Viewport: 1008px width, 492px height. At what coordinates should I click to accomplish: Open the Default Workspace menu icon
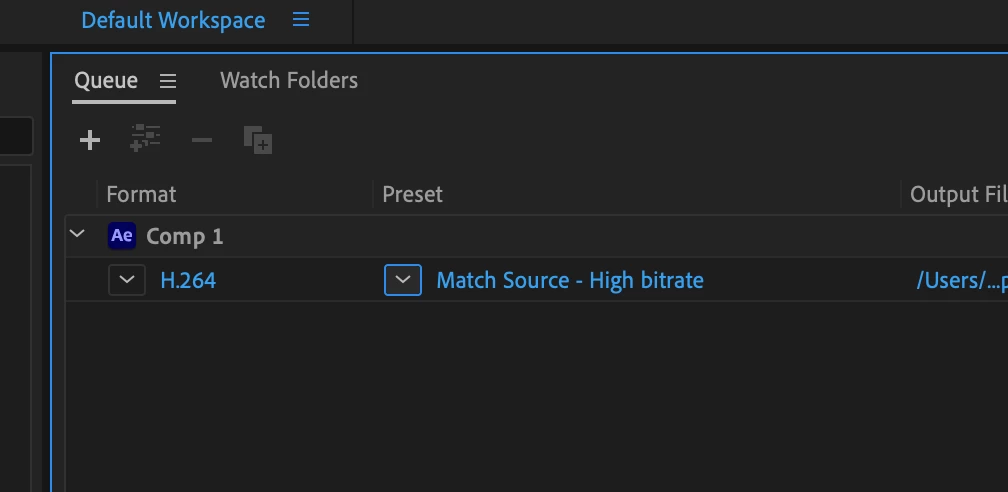coord(301,19)
